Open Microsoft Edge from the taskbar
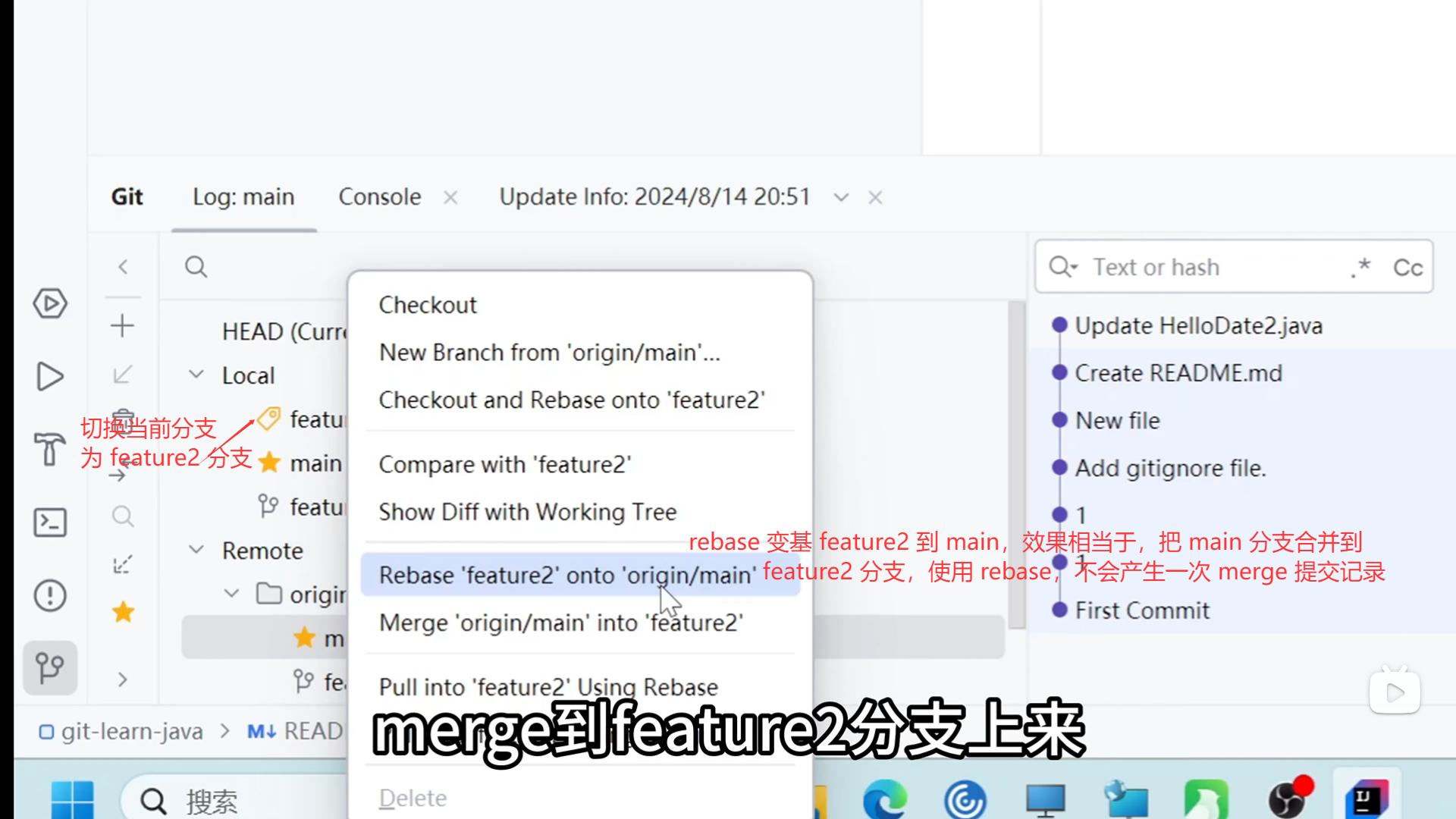The height and width of the screenshot is (819, 1456). tap(885, 800)
